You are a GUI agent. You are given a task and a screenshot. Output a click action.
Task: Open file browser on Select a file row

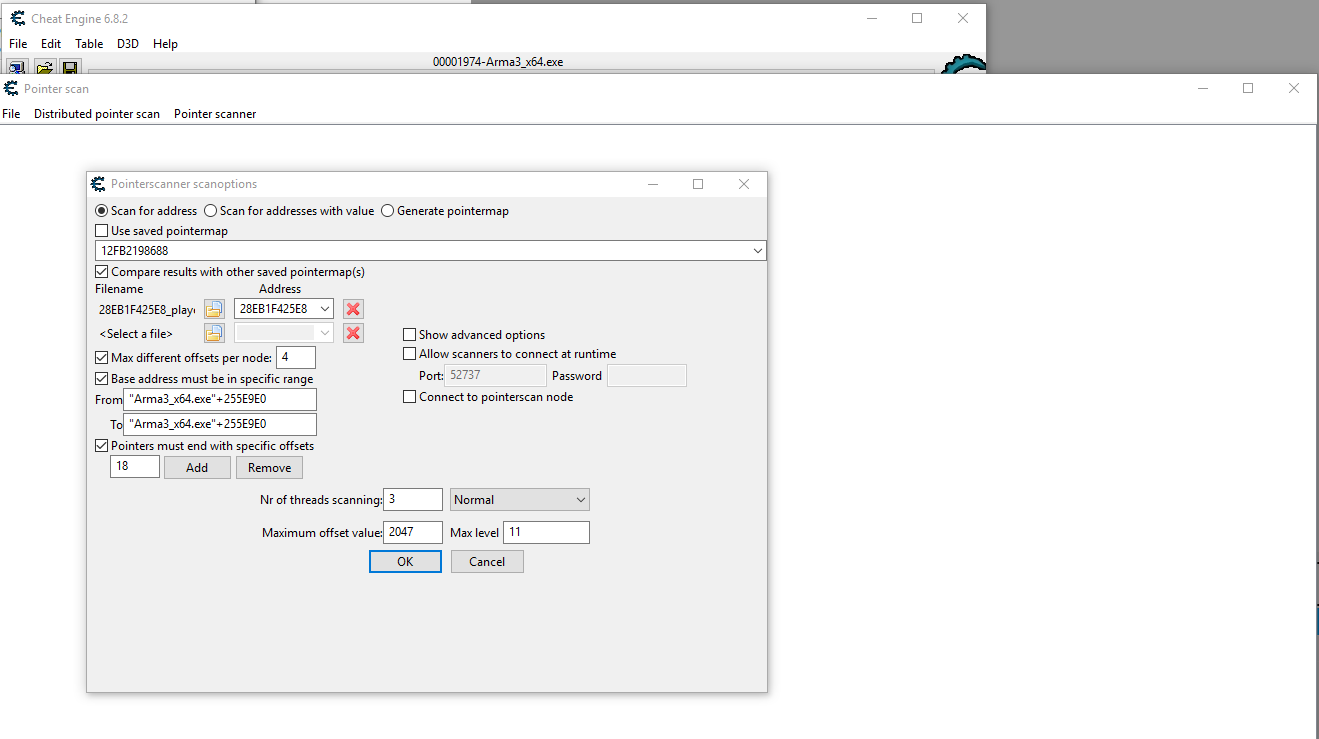[x=214, y=333]
